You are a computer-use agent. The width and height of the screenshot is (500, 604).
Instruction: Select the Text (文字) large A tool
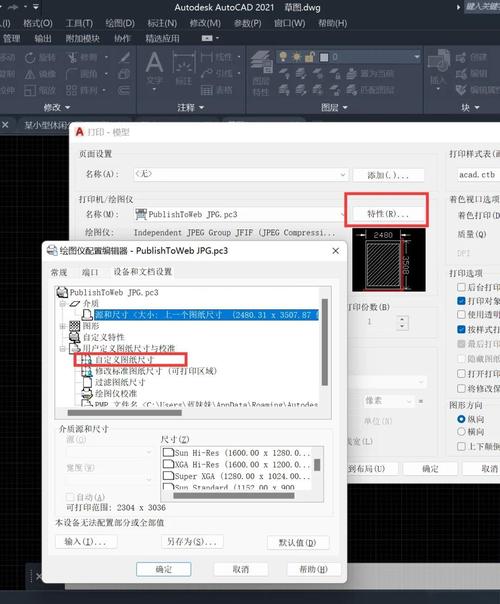[154, 62]
